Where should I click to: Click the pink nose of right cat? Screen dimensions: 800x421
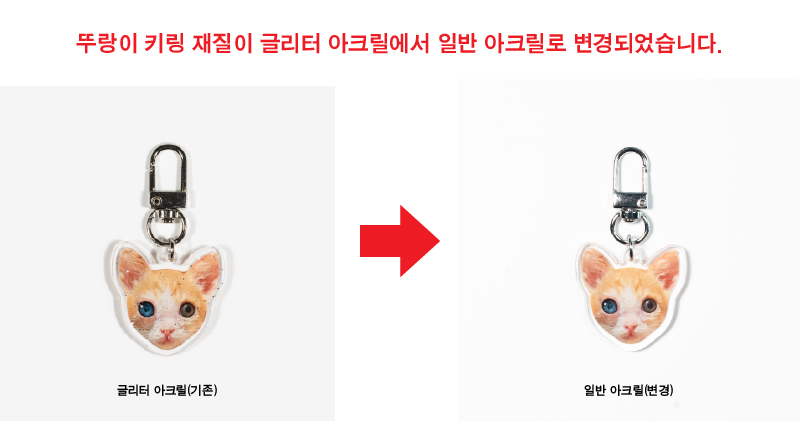(631, 328)
